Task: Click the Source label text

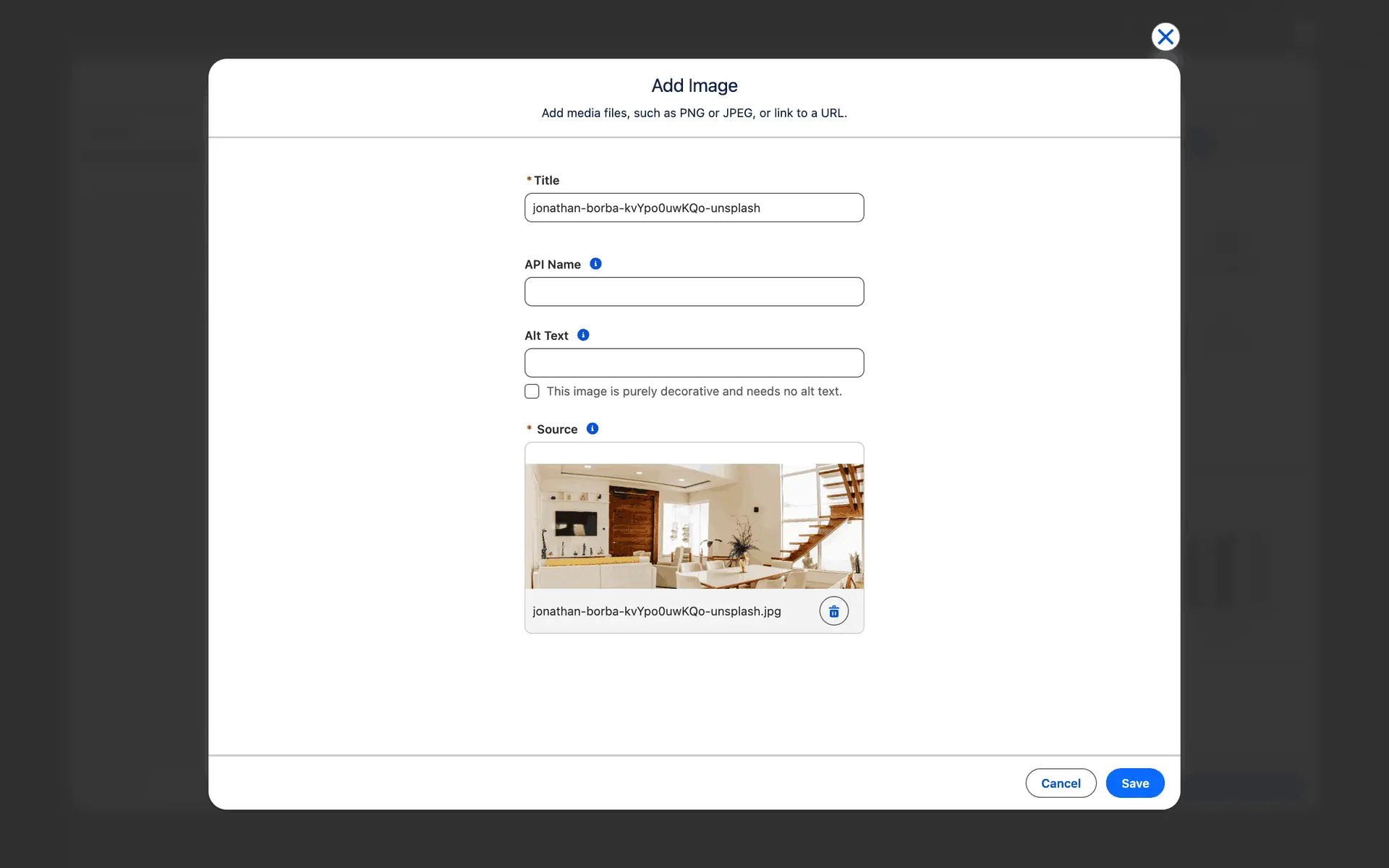Action: point(556,430)
